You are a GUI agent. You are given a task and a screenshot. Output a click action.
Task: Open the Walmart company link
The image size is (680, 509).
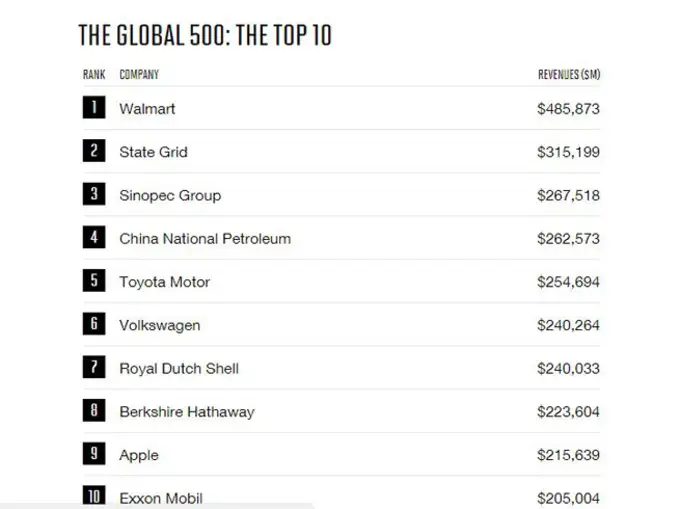point(147,108)
